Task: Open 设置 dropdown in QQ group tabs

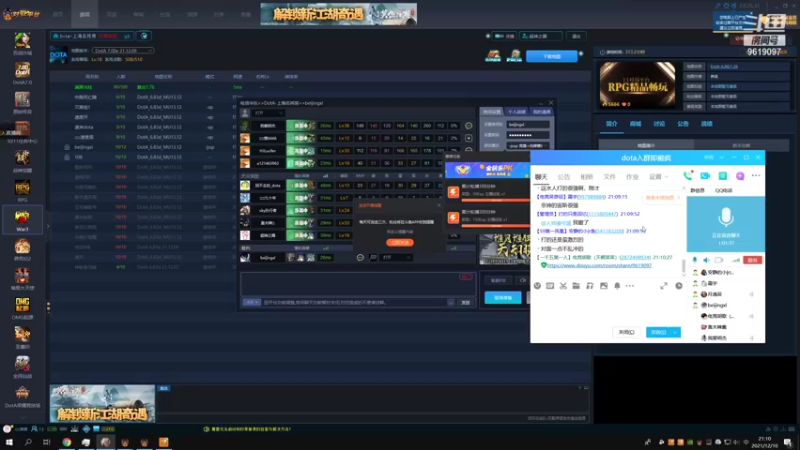Action: pos(658,177)
